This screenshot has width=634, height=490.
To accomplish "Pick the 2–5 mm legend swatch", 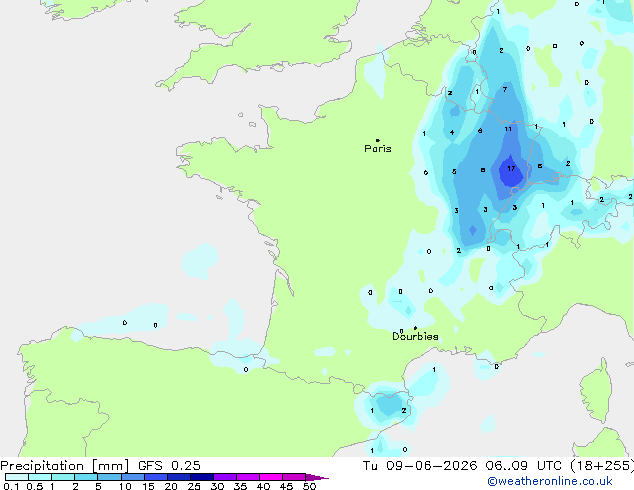I will click(86, 477).
